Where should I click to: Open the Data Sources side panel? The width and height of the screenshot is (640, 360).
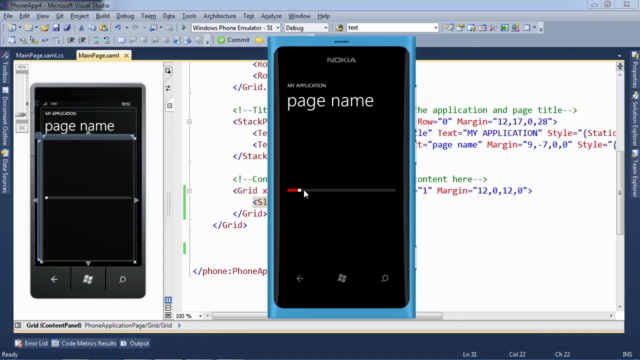tap(5, 171)
